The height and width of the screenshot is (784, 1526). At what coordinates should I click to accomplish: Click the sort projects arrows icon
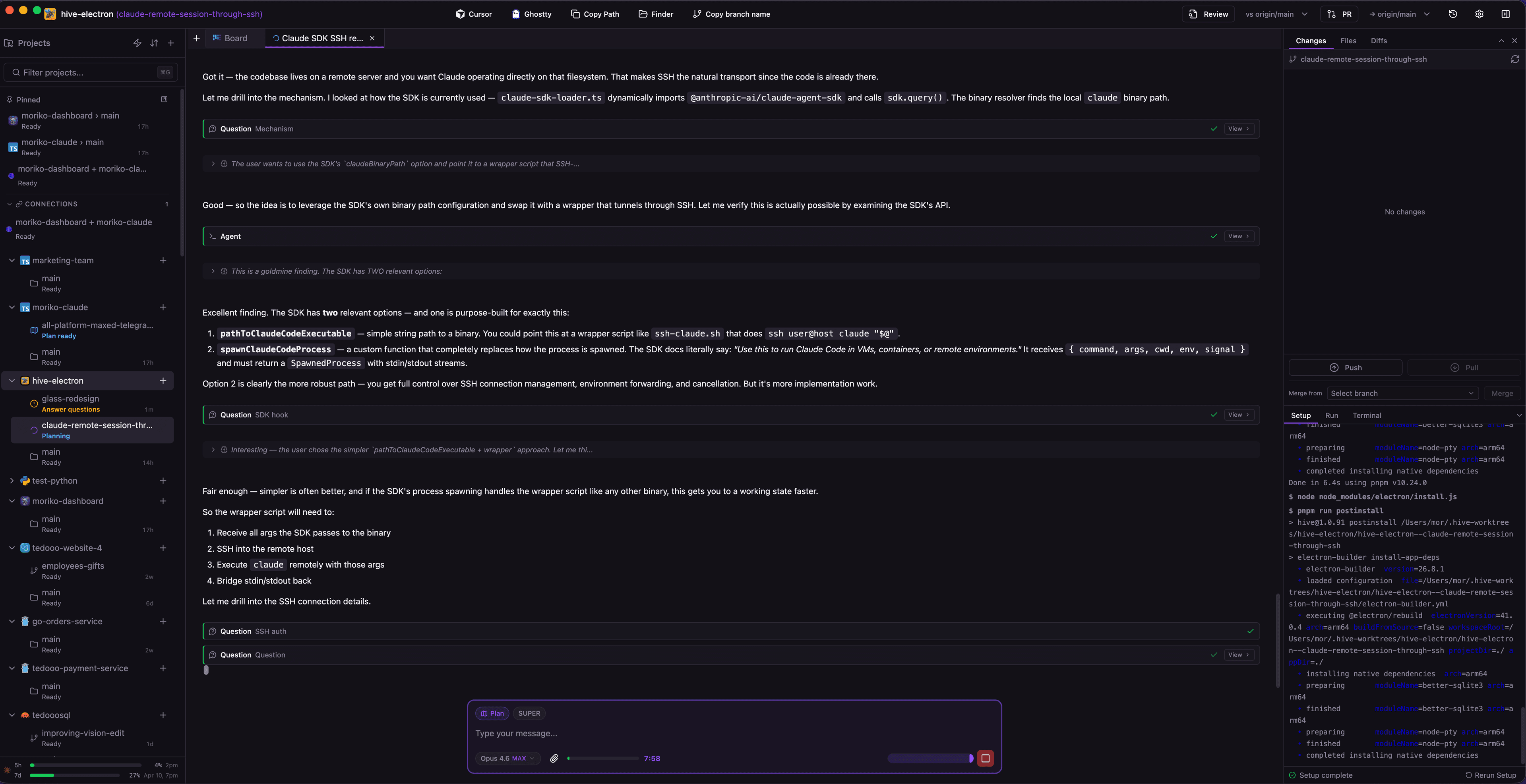click(154, 43)
